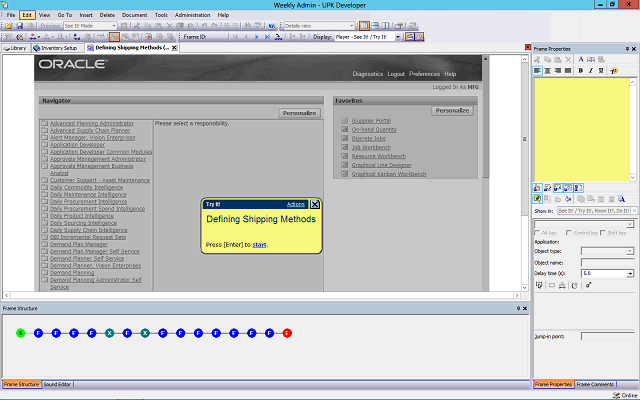Switch to the Inventory Setup tab
640x400 pixels.
coord(57,48)
